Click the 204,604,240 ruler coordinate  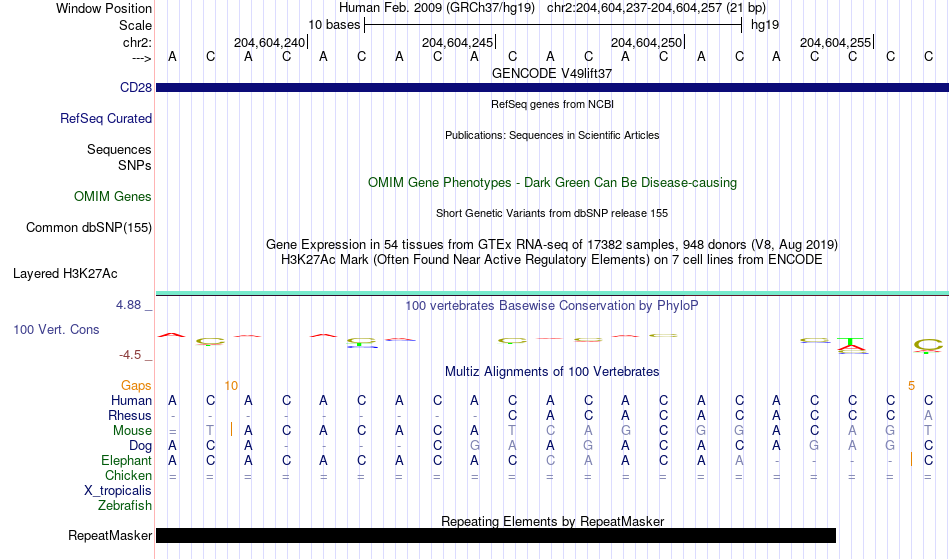pos(270,42)
